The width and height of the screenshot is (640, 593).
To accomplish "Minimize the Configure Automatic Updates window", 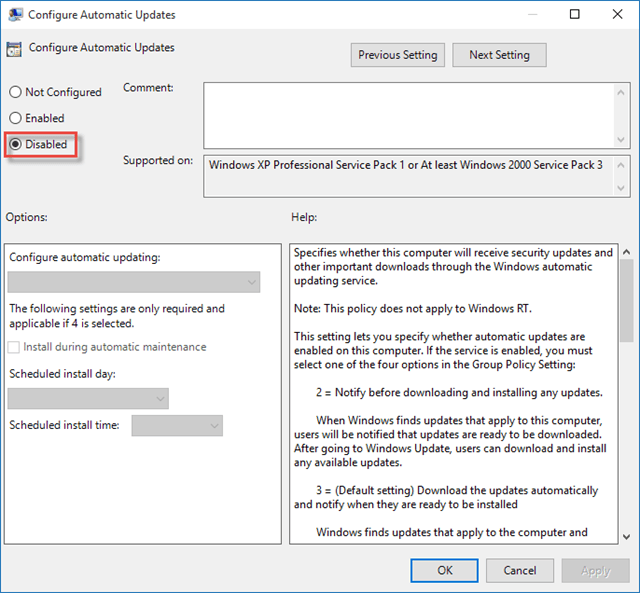I will pyautogui.click(x=532, y=14).
